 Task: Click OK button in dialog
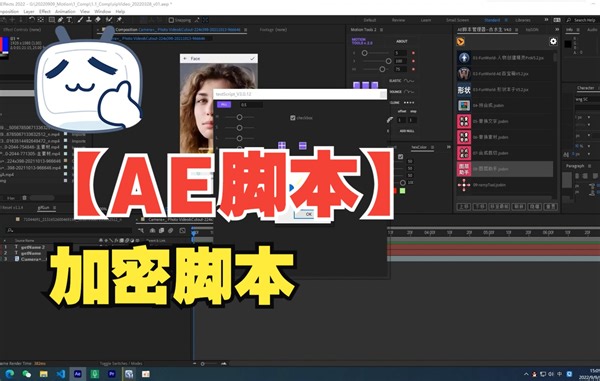click(x=304, y=214)
